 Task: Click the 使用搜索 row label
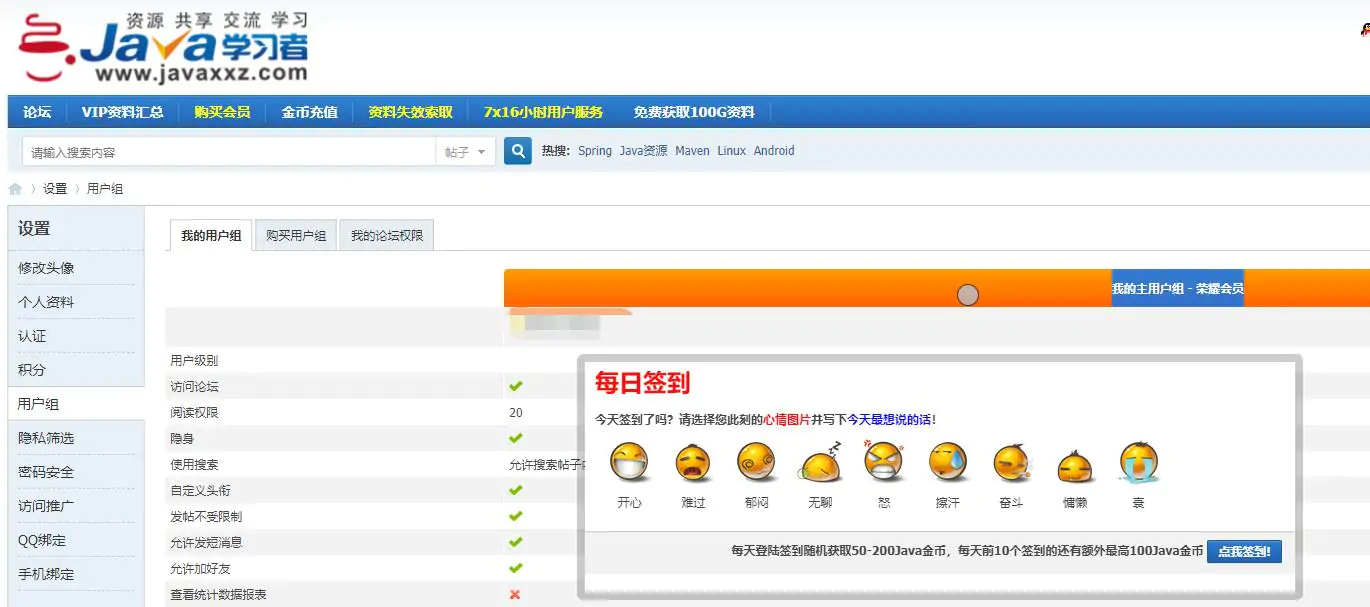coord(194,464)
